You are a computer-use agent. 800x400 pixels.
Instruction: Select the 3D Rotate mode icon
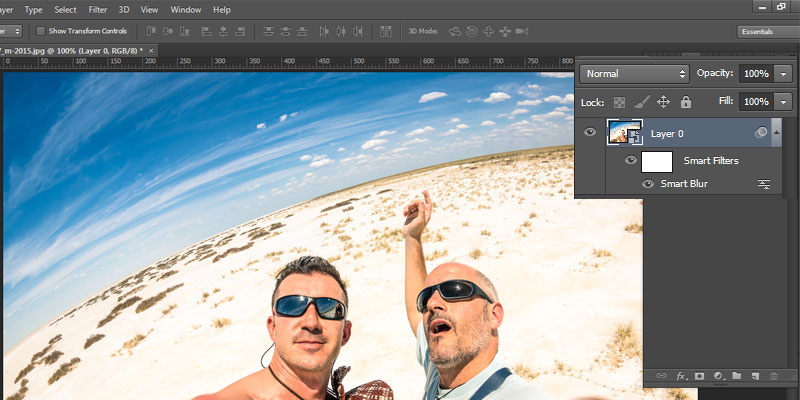[x=455, y=32]
